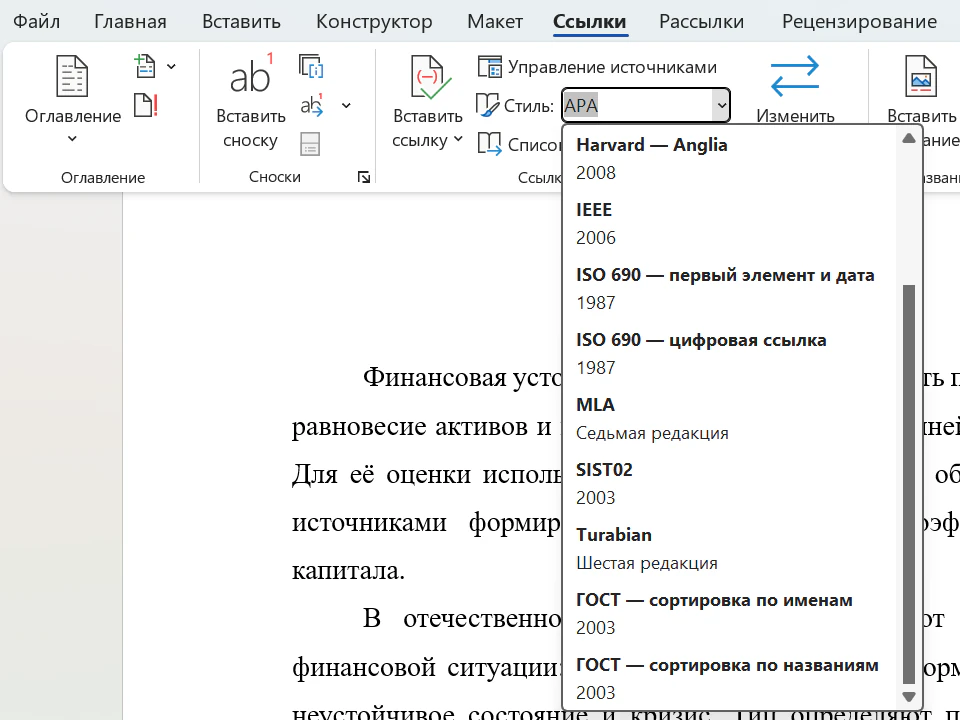Click the APA style input field

637,105
